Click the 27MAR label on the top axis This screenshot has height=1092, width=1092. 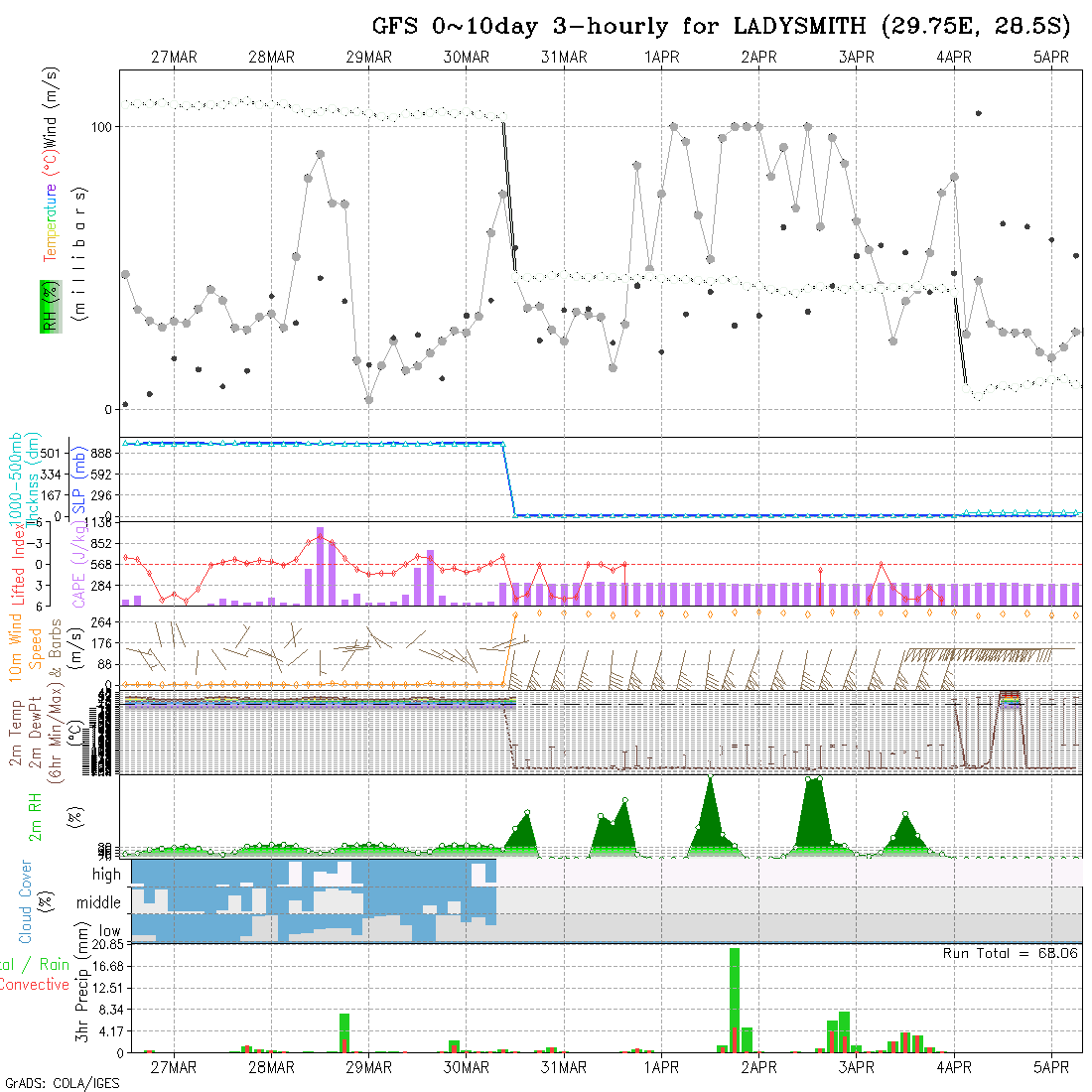pyautogui.click(x=174, y=58)
